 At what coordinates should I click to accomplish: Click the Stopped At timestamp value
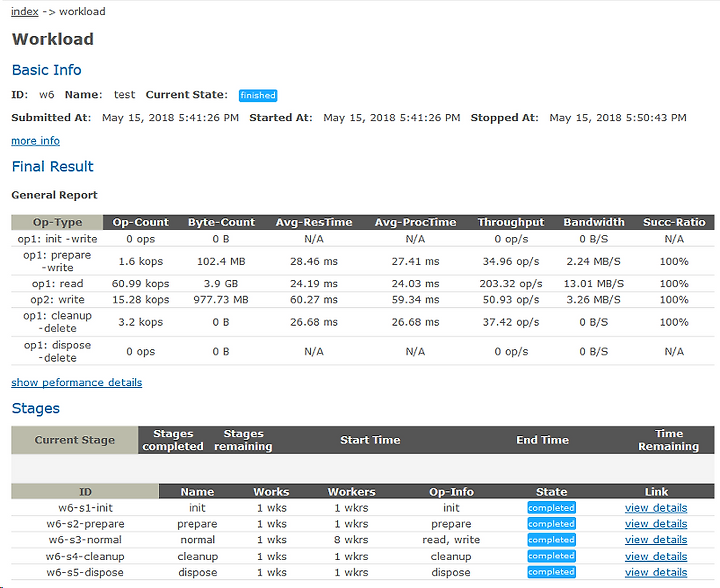(x=618, y=118)
